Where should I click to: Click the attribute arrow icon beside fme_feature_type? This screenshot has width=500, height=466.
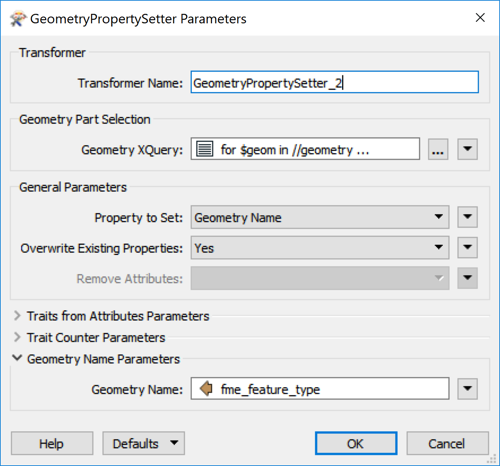(x=206, y=389)
